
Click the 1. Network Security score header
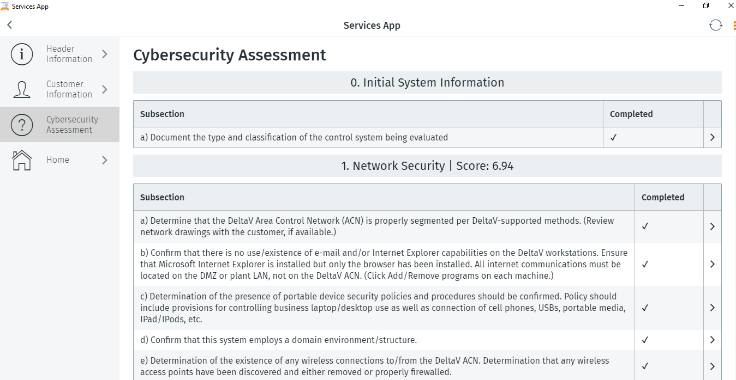(x=427, y=166)
